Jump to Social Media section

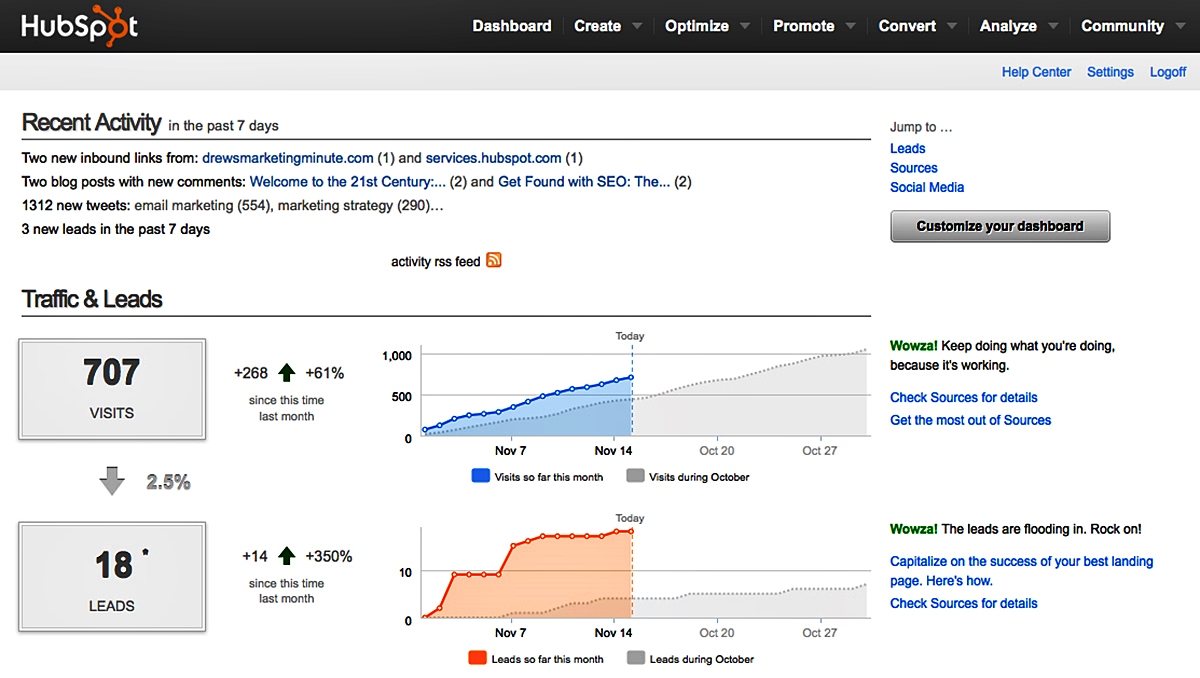927,187
